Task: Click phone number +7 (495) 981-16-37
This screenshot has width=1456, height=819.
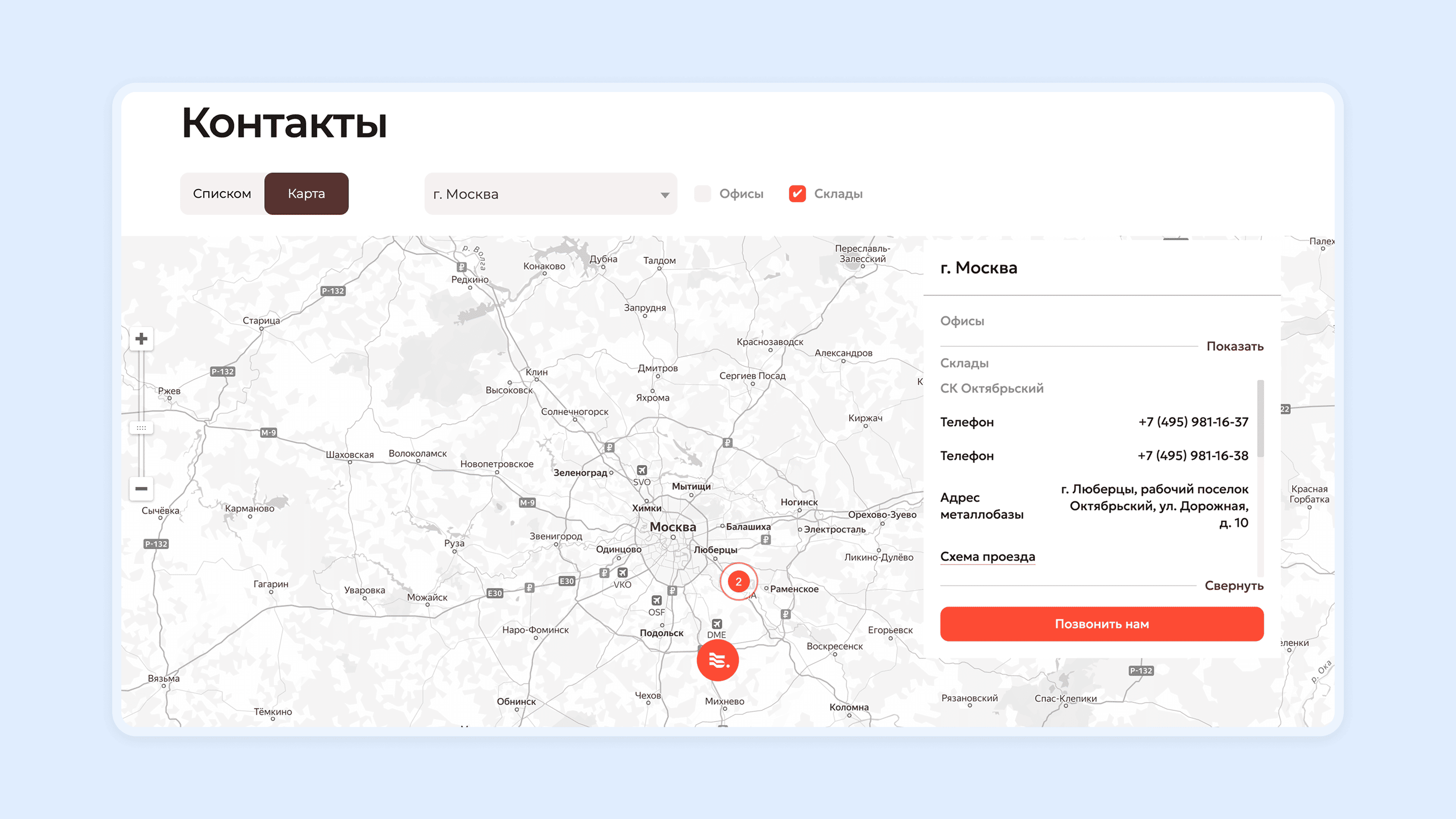Action: pos(1193,422)
